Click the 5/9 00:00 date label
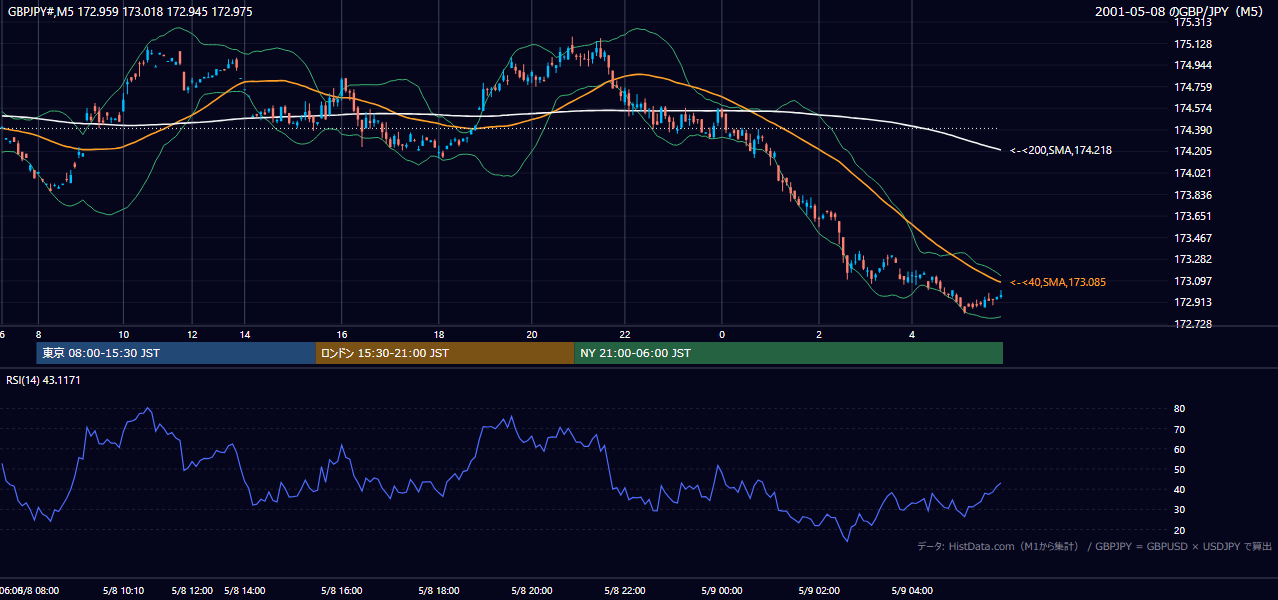1278x600 pixels. tap(722, 590)
